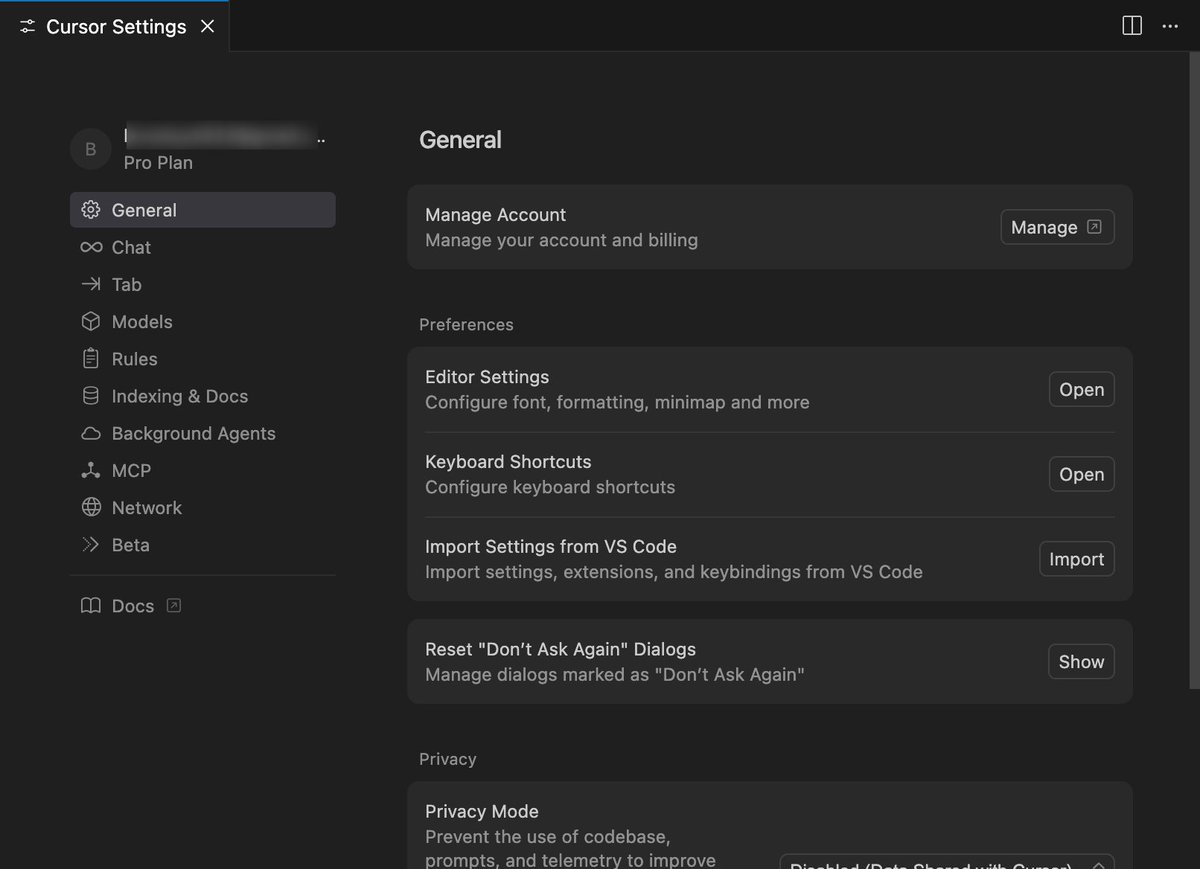Click the Chat infinity icon

(91, 247)
